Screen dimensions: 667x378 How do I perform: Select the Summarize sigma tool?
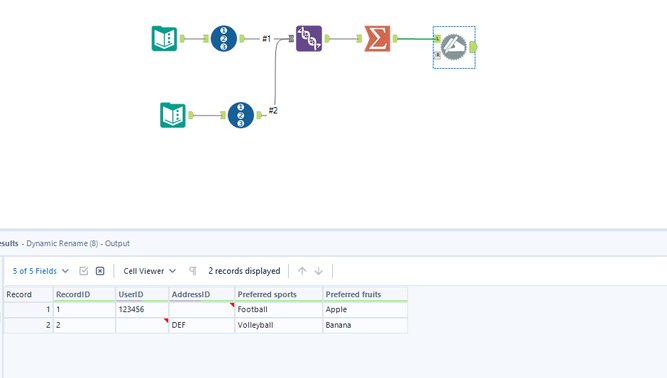coord(377,39)
